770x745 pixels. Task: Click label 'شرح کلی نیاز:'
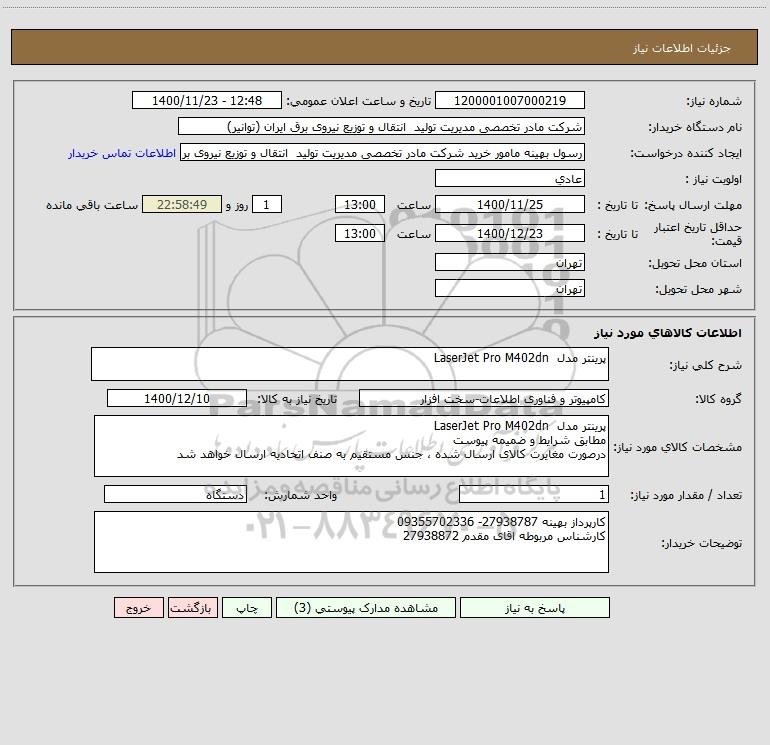(x=706, y=365)
